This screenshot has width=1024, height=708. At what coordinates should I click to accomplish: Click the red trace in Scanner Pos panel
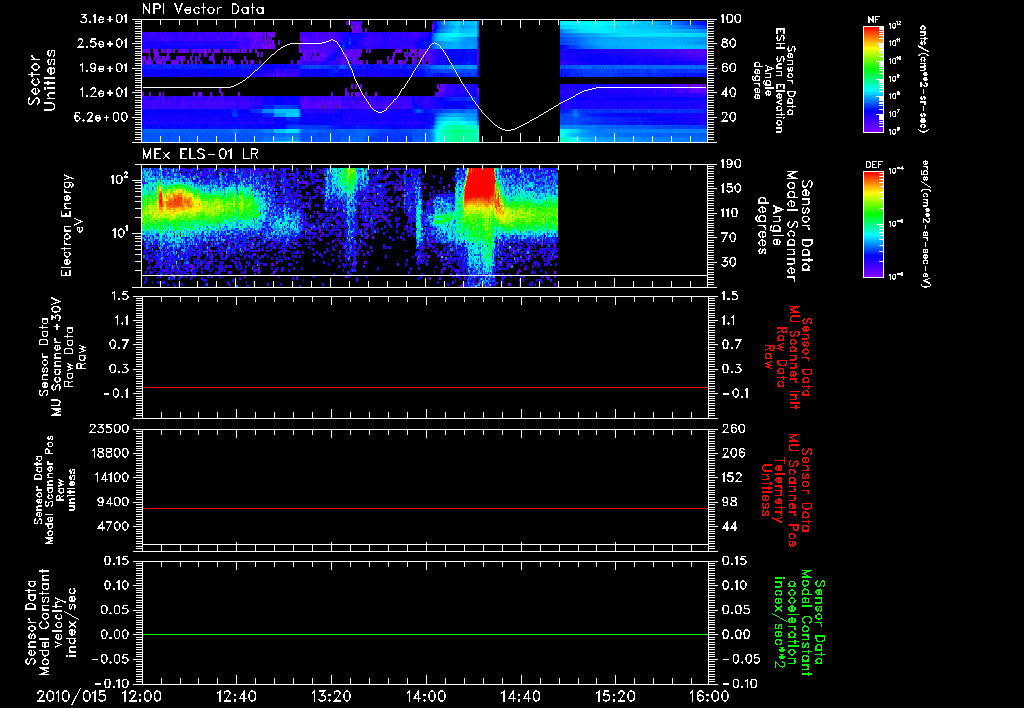(x=425, y=508)
